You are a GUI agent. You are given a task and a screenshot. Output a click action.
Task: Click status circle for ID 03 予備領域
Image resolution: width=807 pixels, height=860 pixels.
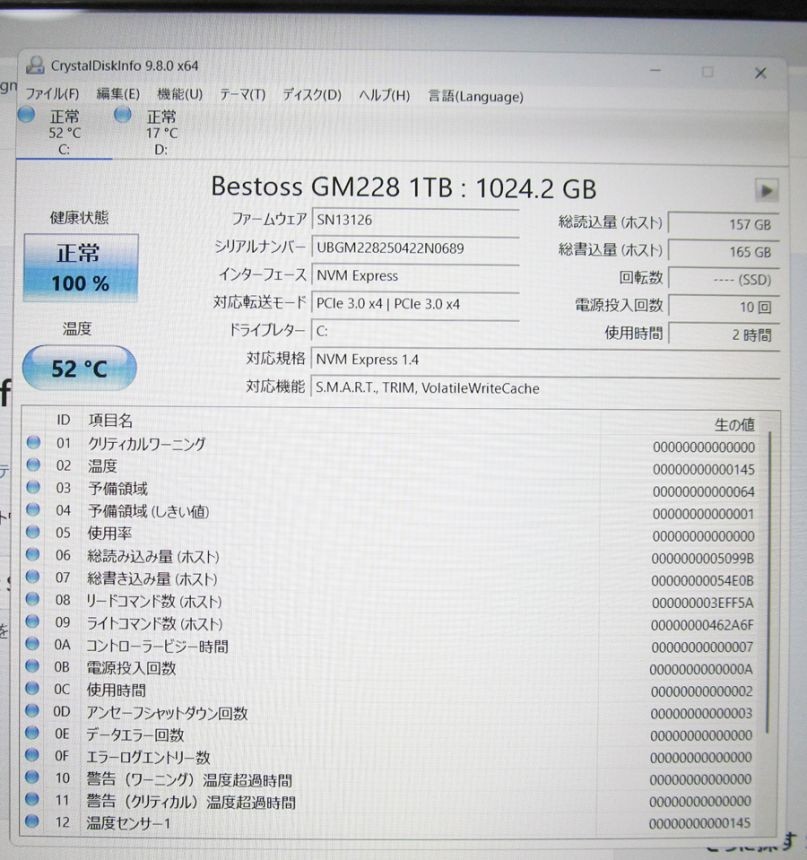33,487
